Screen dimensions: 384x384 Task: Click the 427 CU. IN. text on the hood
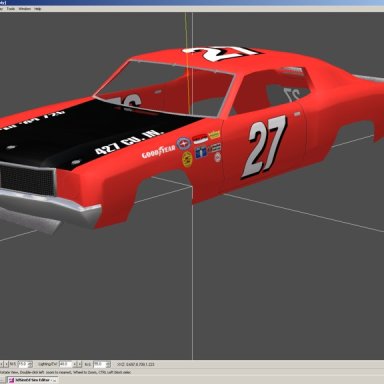[x=128, y=143]
